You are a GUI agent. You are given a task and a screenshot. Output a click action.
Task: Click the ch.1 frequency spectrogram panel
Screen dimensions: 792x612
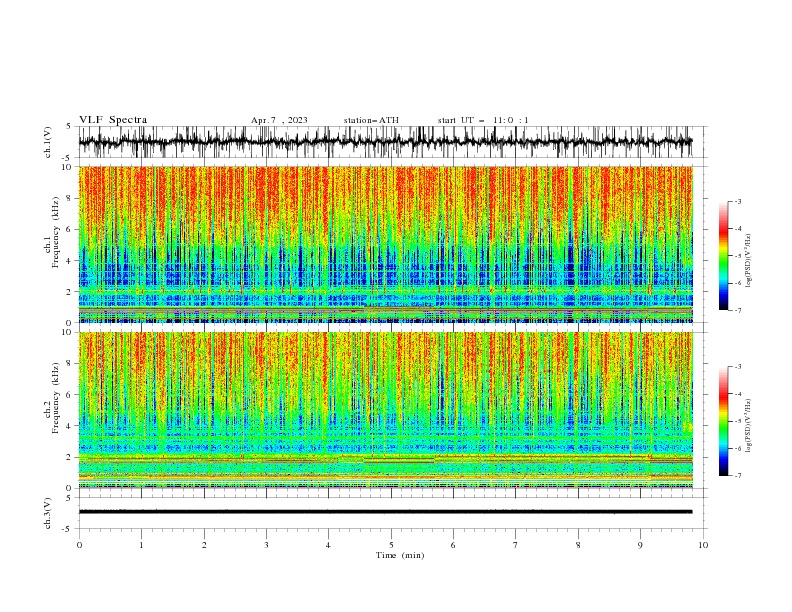(386, 244)
